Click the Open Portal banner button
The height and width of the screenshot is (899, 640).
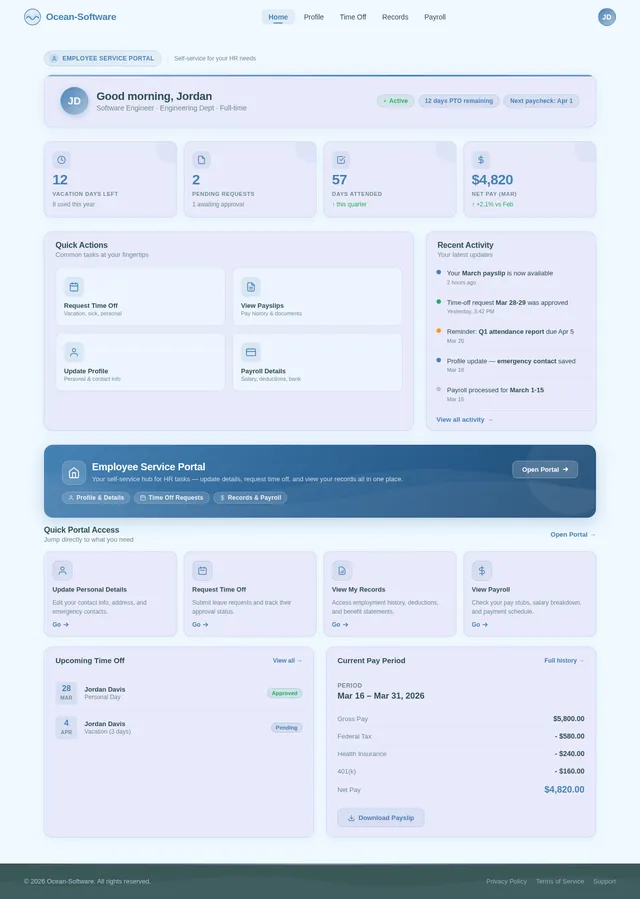click(x=545, y=469)
